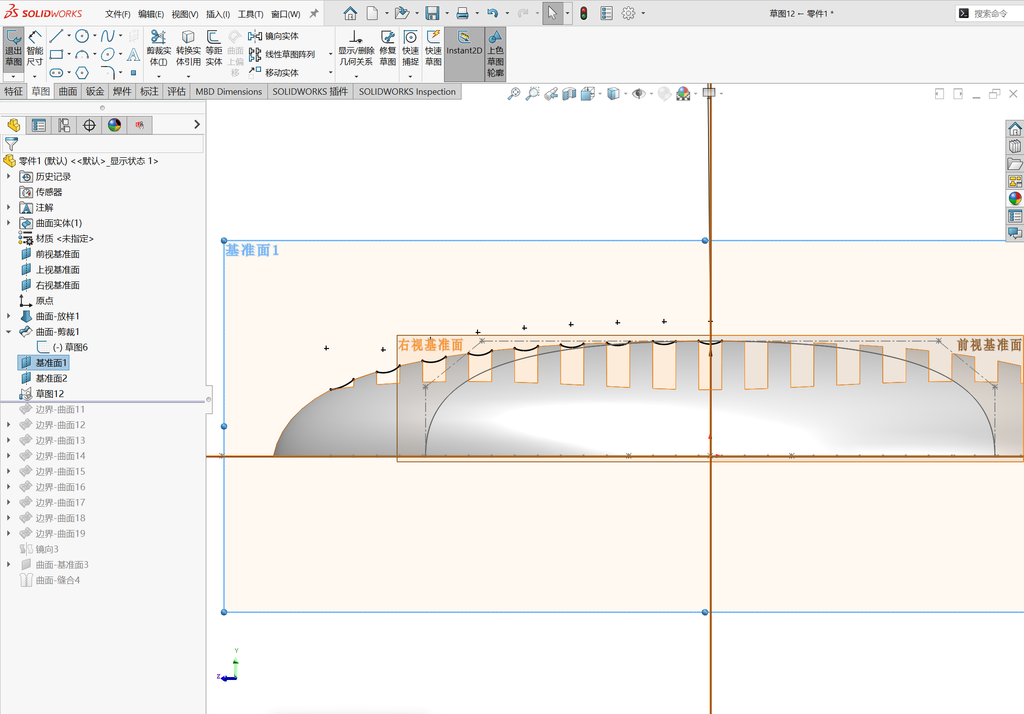Open the Rectangle tool dropdown arrow

(x=69, y=54)
